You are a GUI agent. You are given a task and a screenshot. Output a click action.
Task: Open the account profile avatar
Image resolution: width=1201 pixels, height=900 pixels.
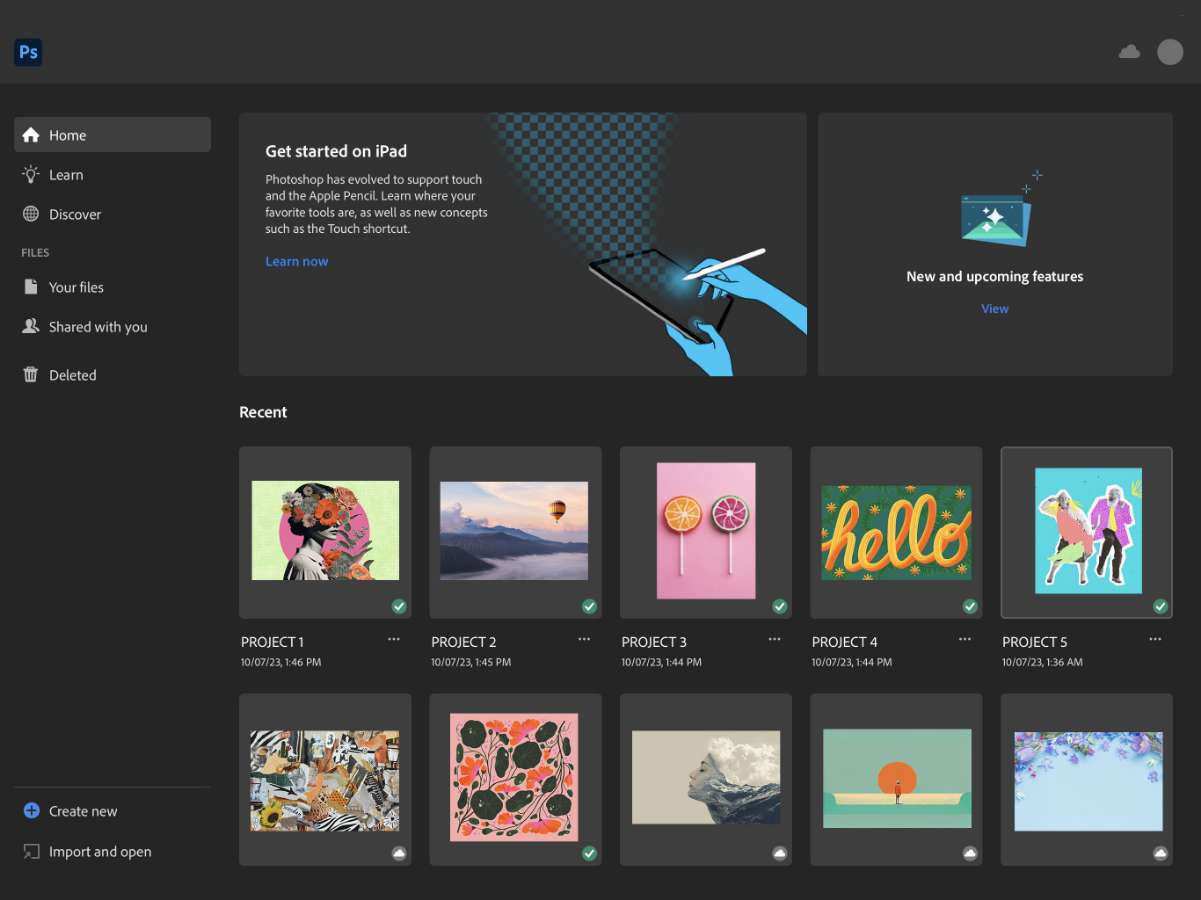[x=1170, y=51]
